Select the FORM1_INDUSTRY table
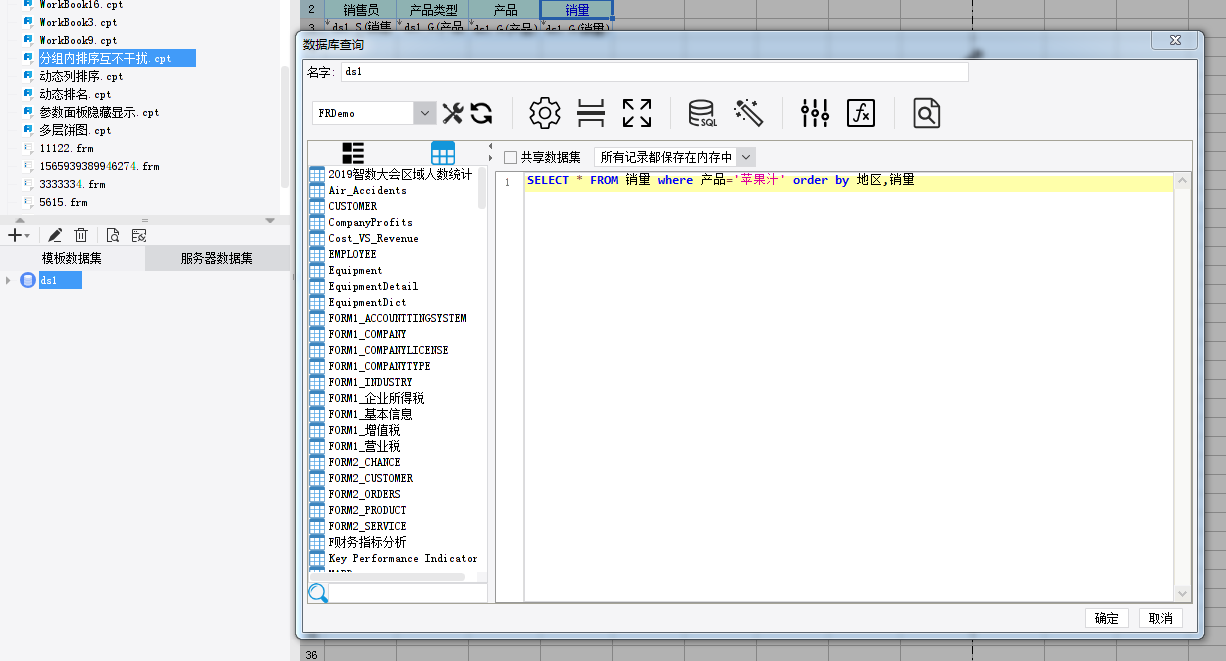Viewport: 1226px width, 661px height. coord(370,382)
